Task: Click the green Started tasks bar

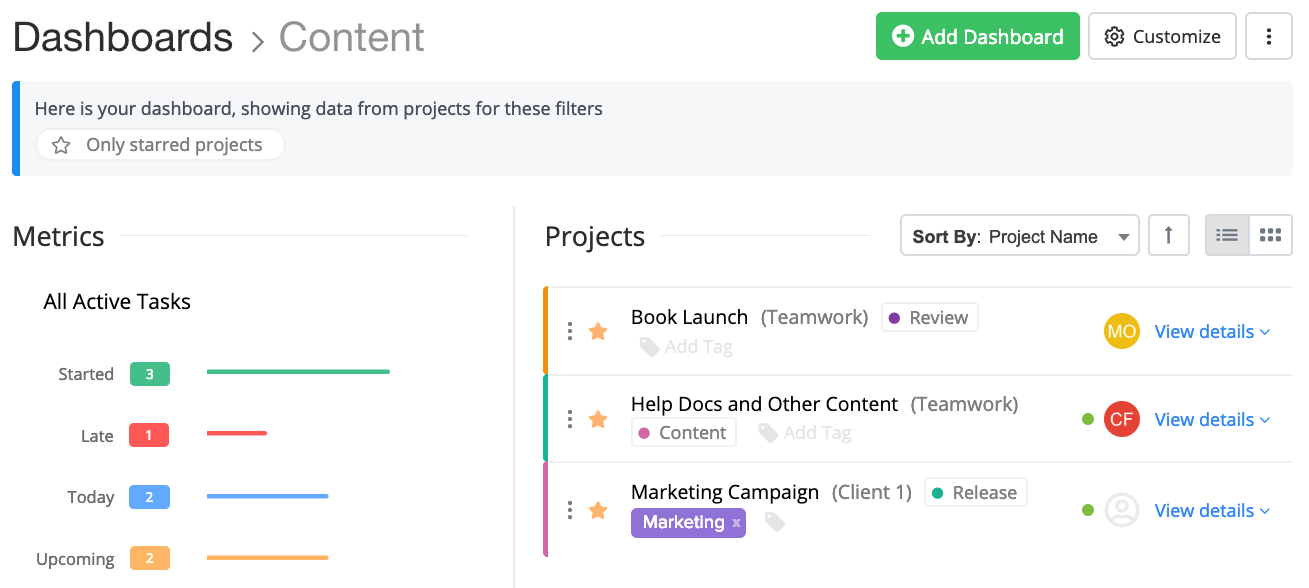Action: coord(298,372)
